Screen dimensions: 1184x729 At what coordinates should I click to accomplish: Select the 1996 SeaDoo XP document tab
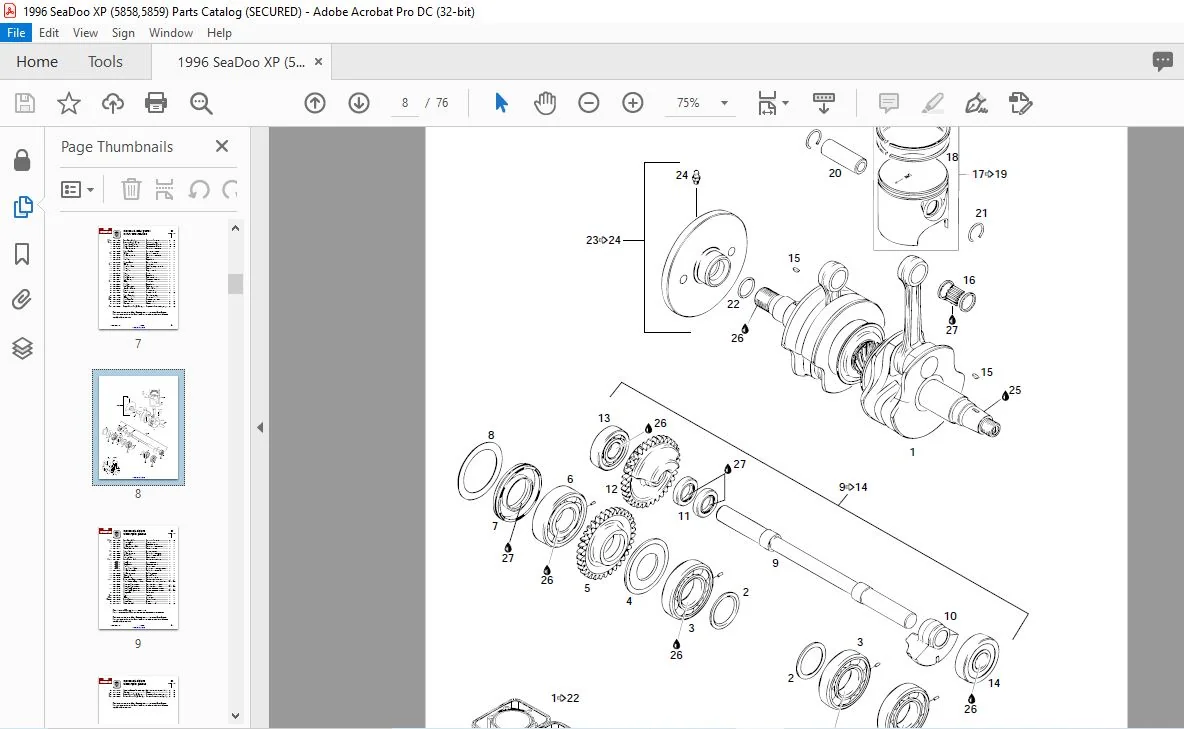coord(241,62)
